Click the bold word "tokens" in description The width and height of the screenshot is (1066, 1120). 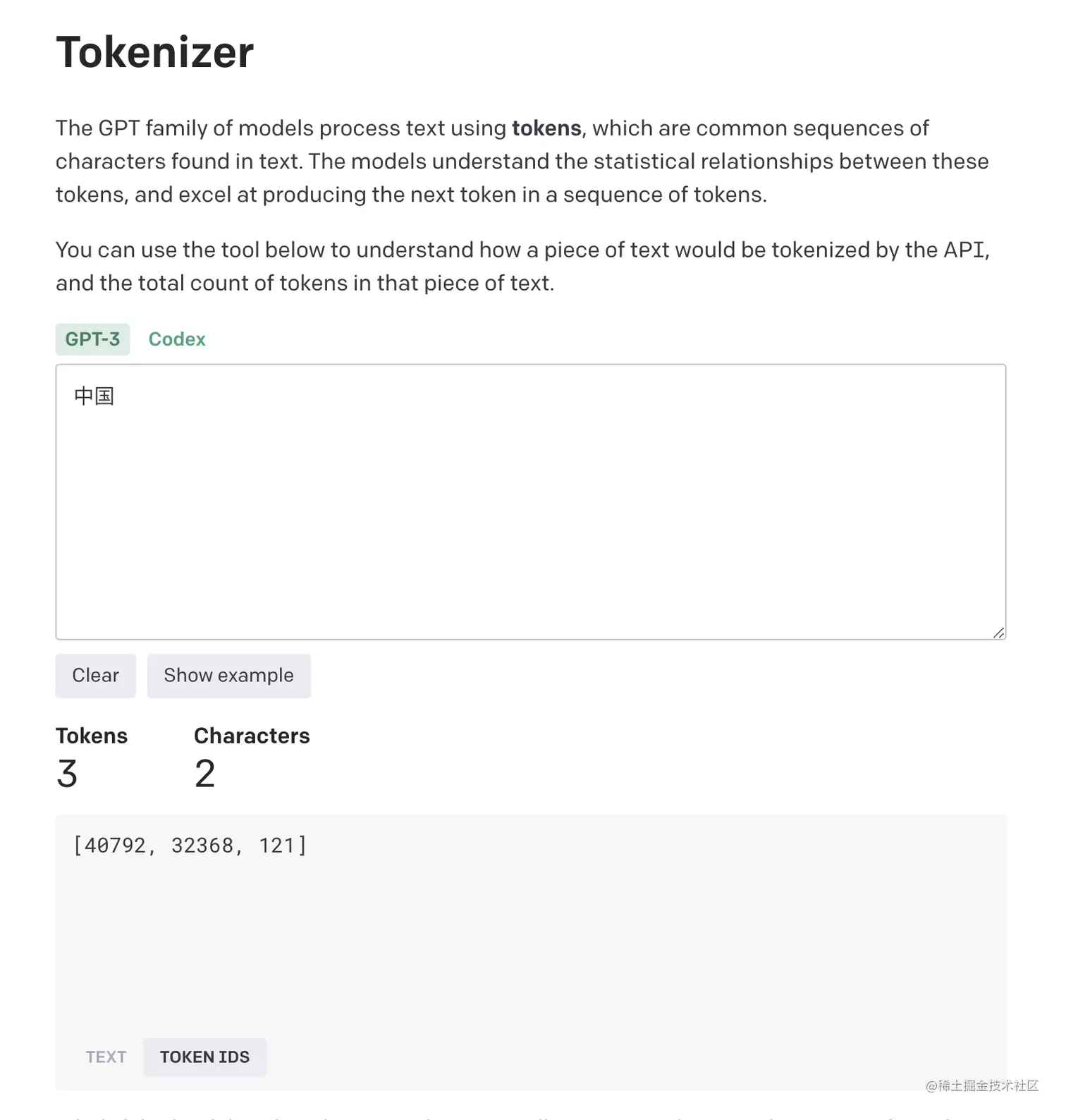[546, 128]
